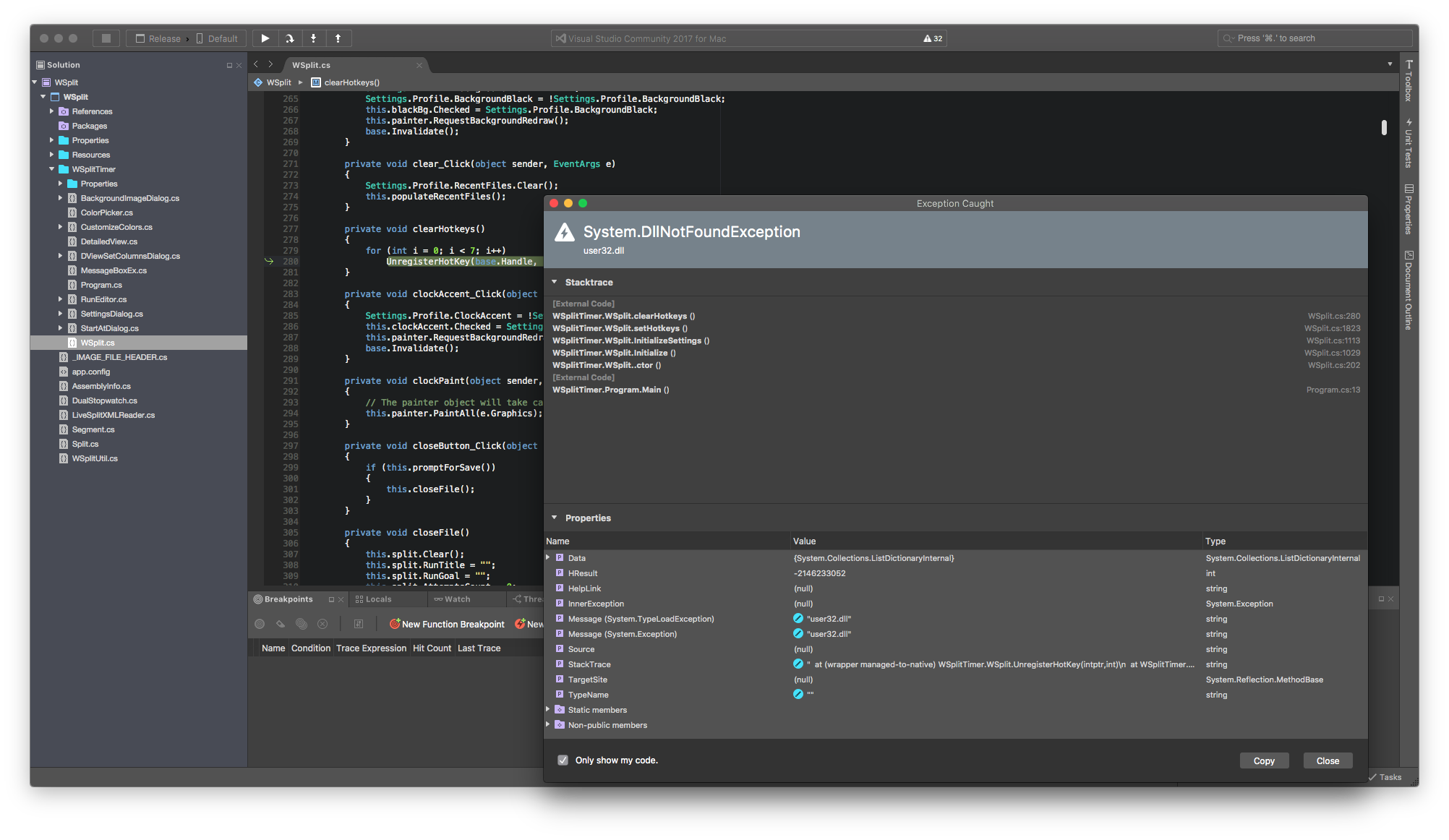
Task: Click the Step Out debugger icon
Action: [338, 38]
